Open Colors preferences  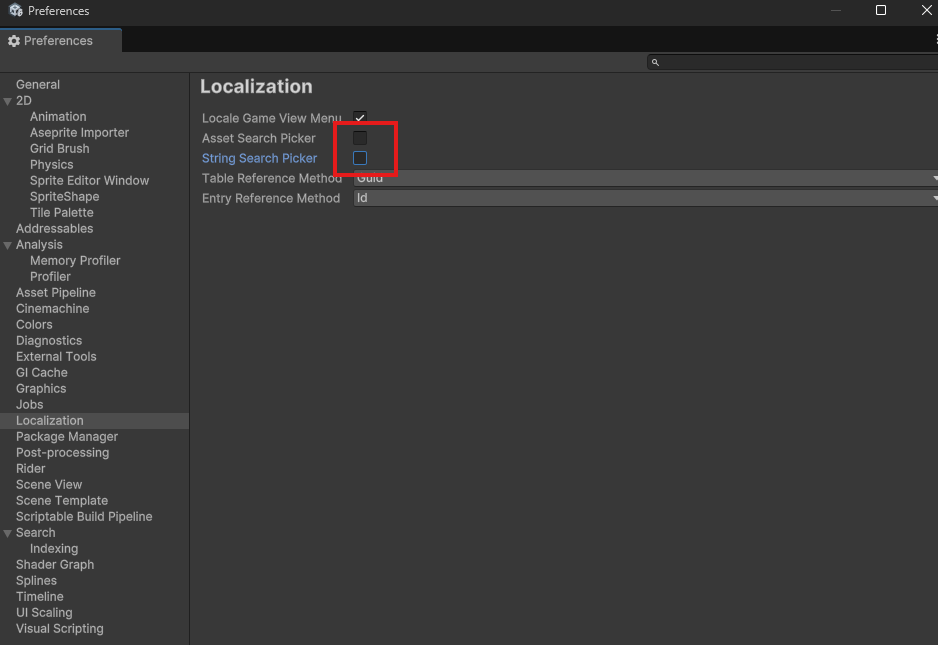point(34,325)
